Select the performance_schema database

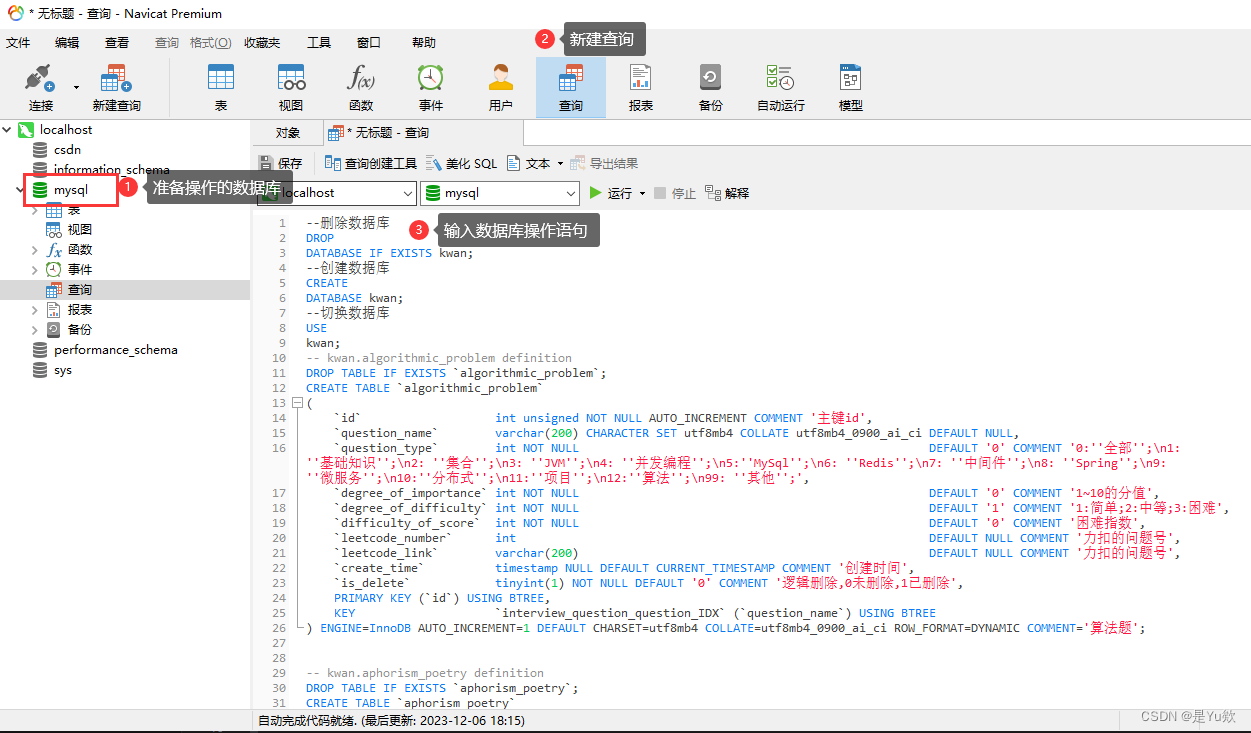[x=115, y=350]
